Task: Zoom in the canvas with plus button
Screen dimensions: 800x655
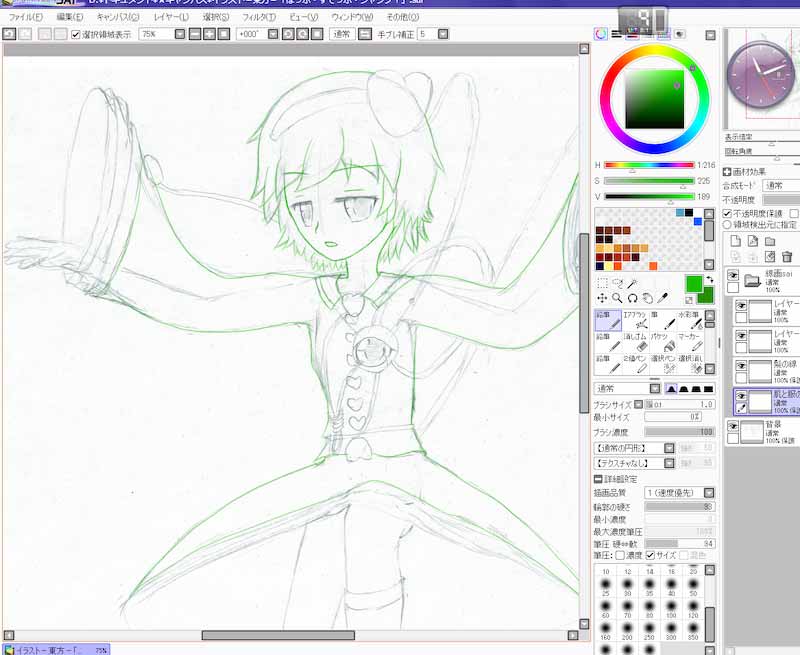Action: click(209, 34)
